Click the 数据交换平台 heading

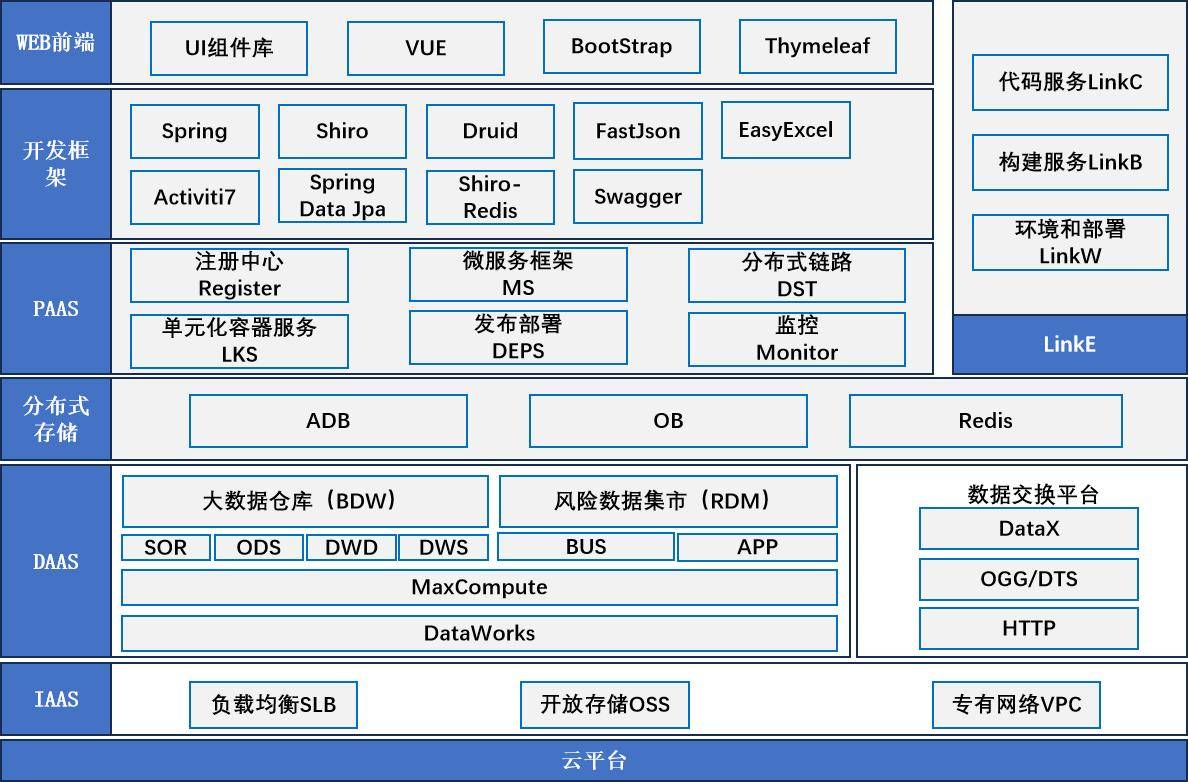pos(1033,495)
